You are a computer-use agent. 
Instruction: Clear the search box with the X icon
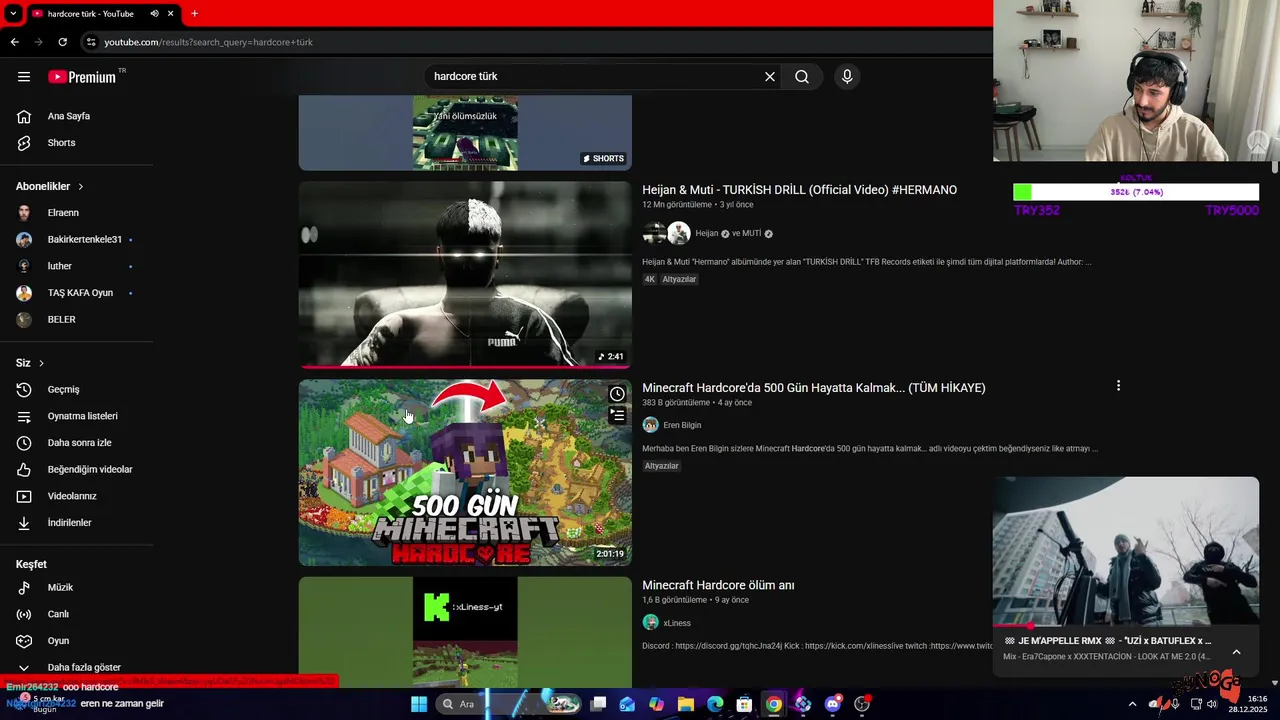point(770,77)
